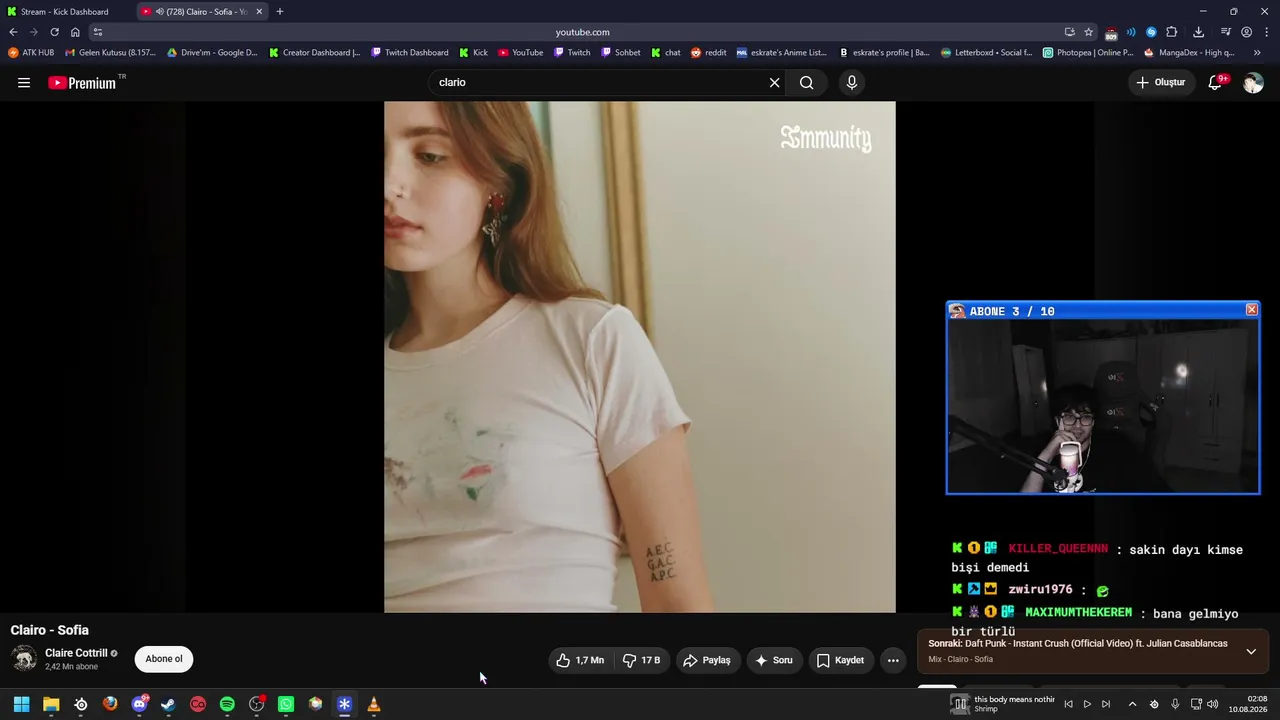Open the YouTube guide hamburger menu

[x=24, y=83]
